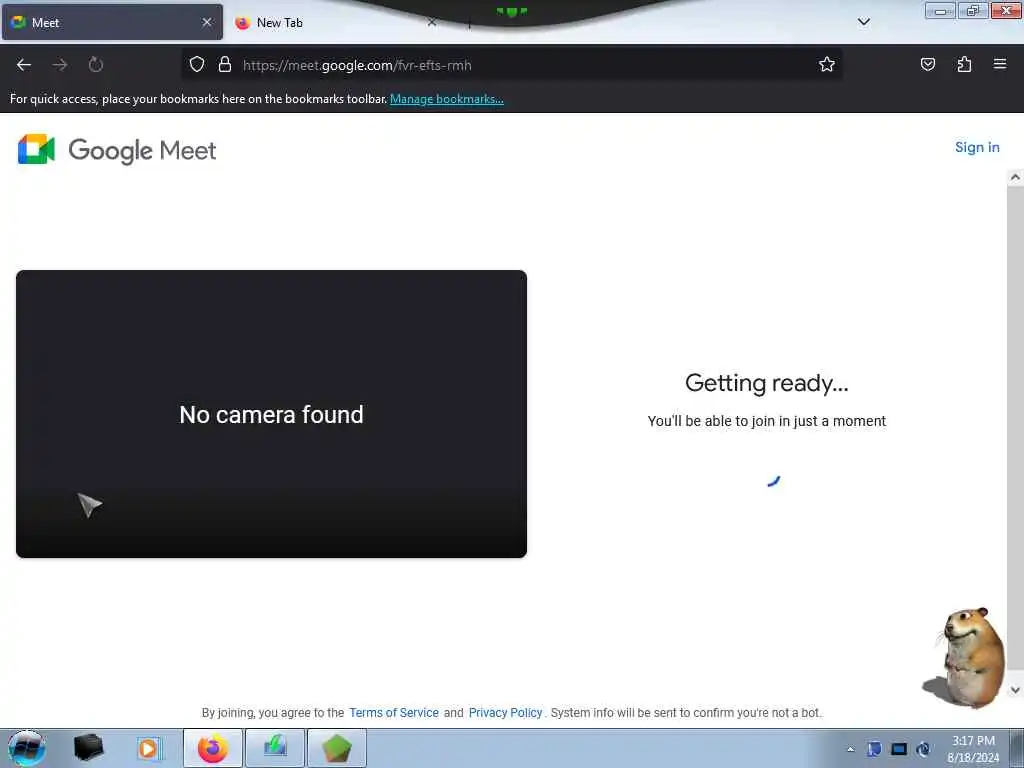1024x768 pixels.
Task: Open the Windows Start orb
Action: click(27, 748)
